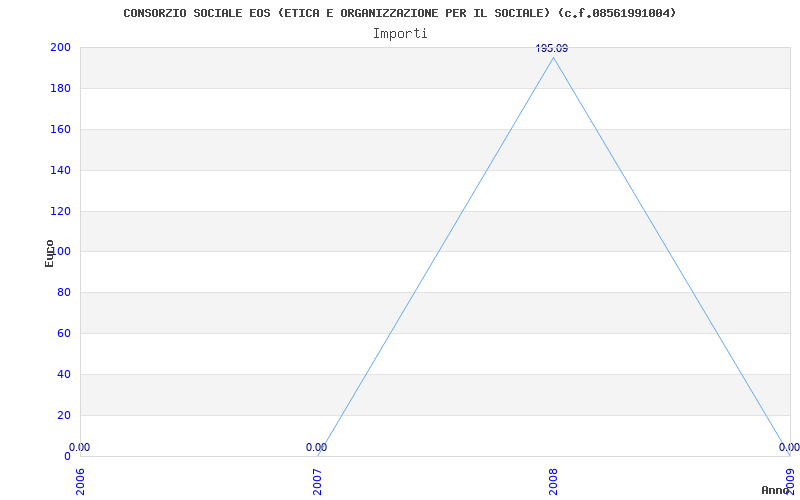The width and height of the screenshot is (800, 500).
Task: Click the chart title CONSORZIO SOCIALE EOS
Action: [x=399, y=13]
